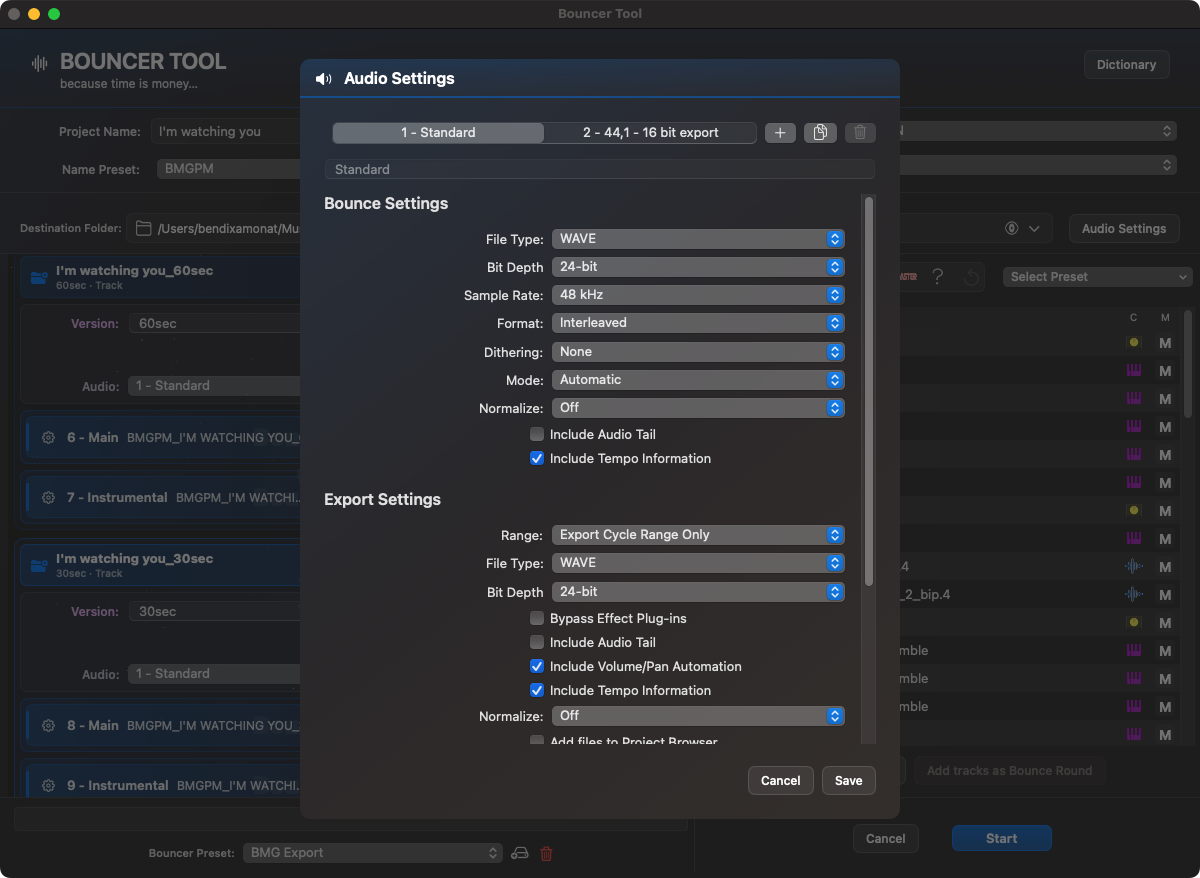The width and height of the screenshot is (1200, 878).
Task: Click the Project Name input field
Action: point(225,131)
